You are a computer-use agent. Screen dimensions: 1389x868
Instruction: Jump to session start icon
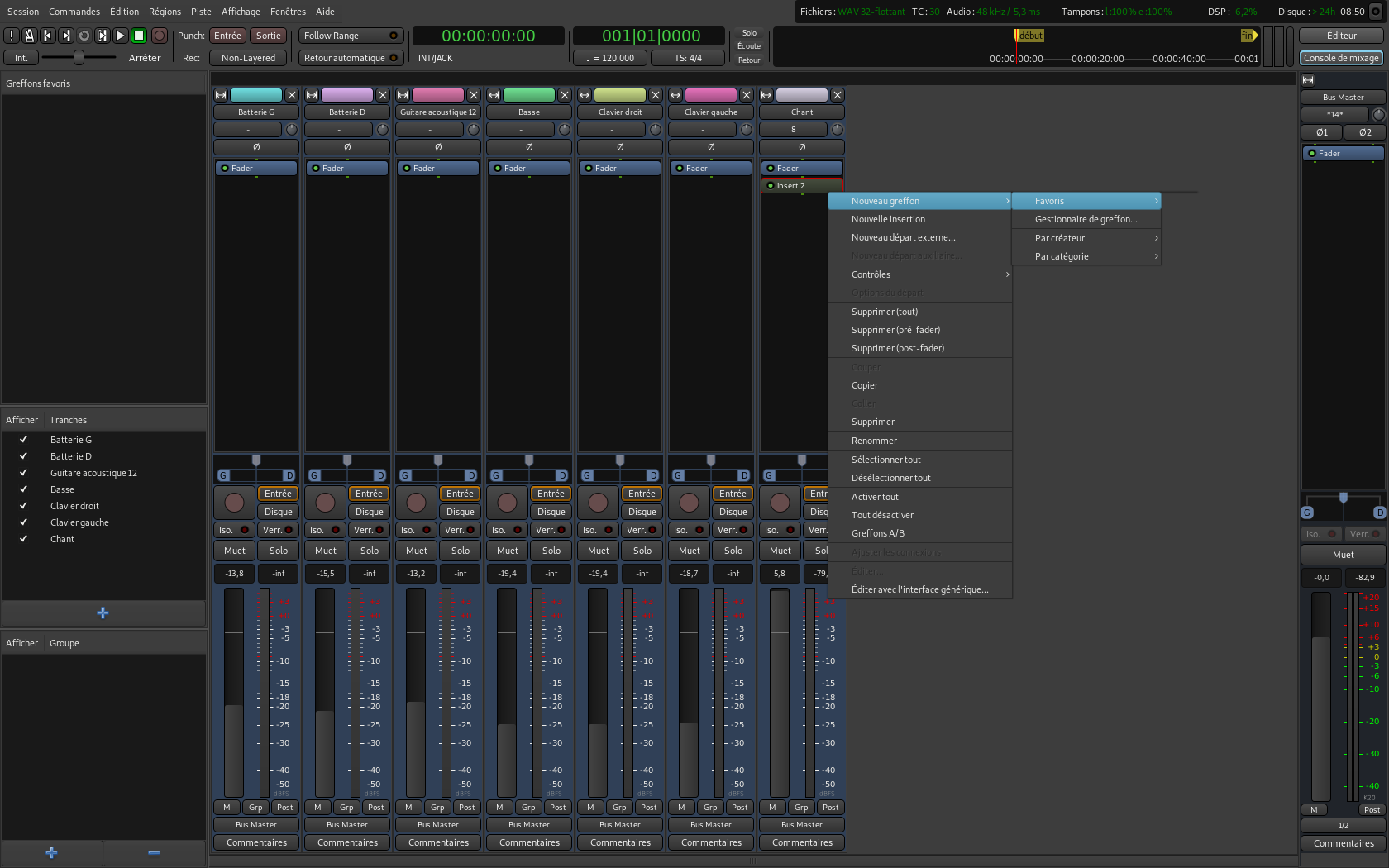click(48, 36)
